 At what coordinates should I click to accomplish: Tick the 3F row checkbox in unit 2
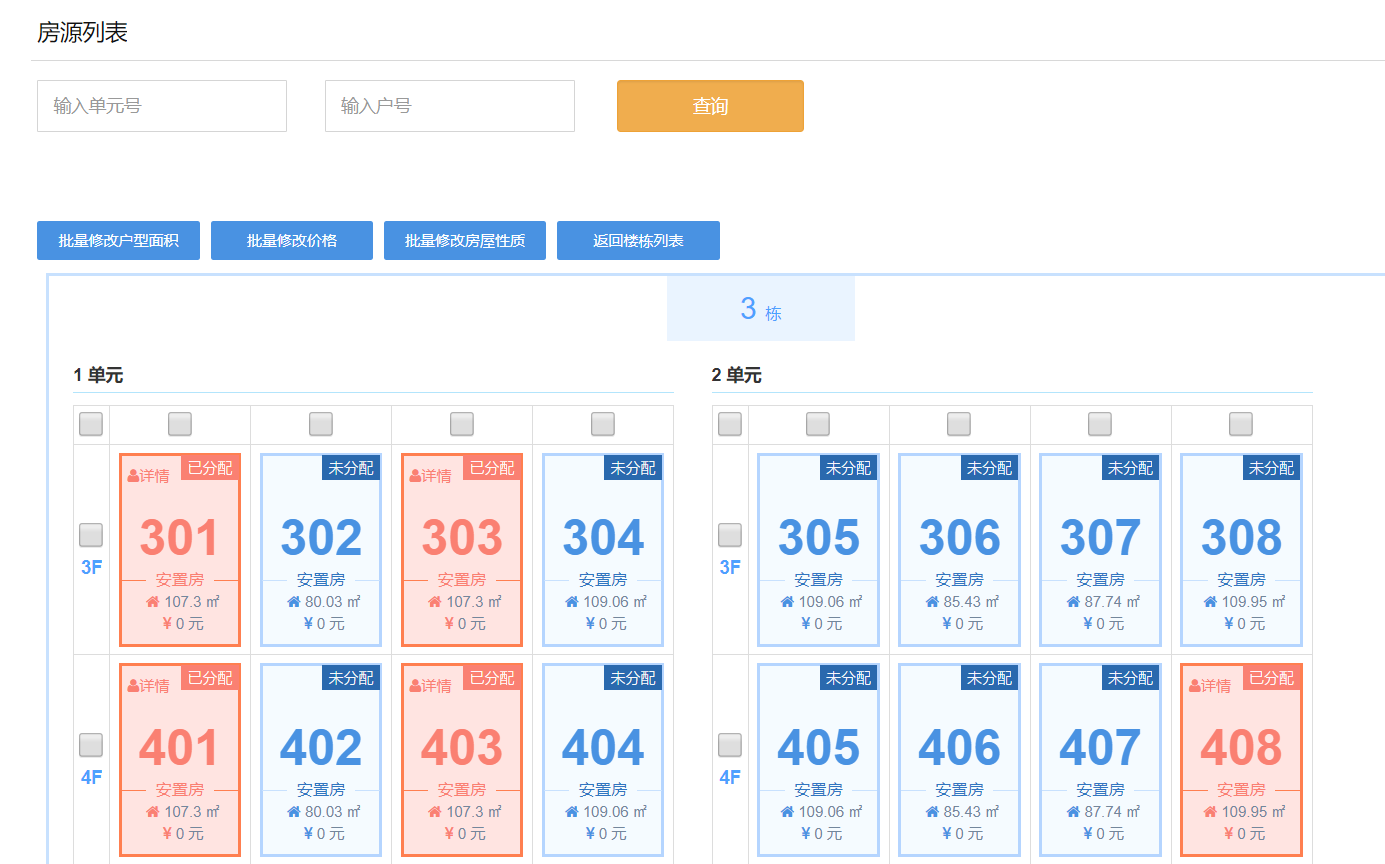tap(730, 535)
